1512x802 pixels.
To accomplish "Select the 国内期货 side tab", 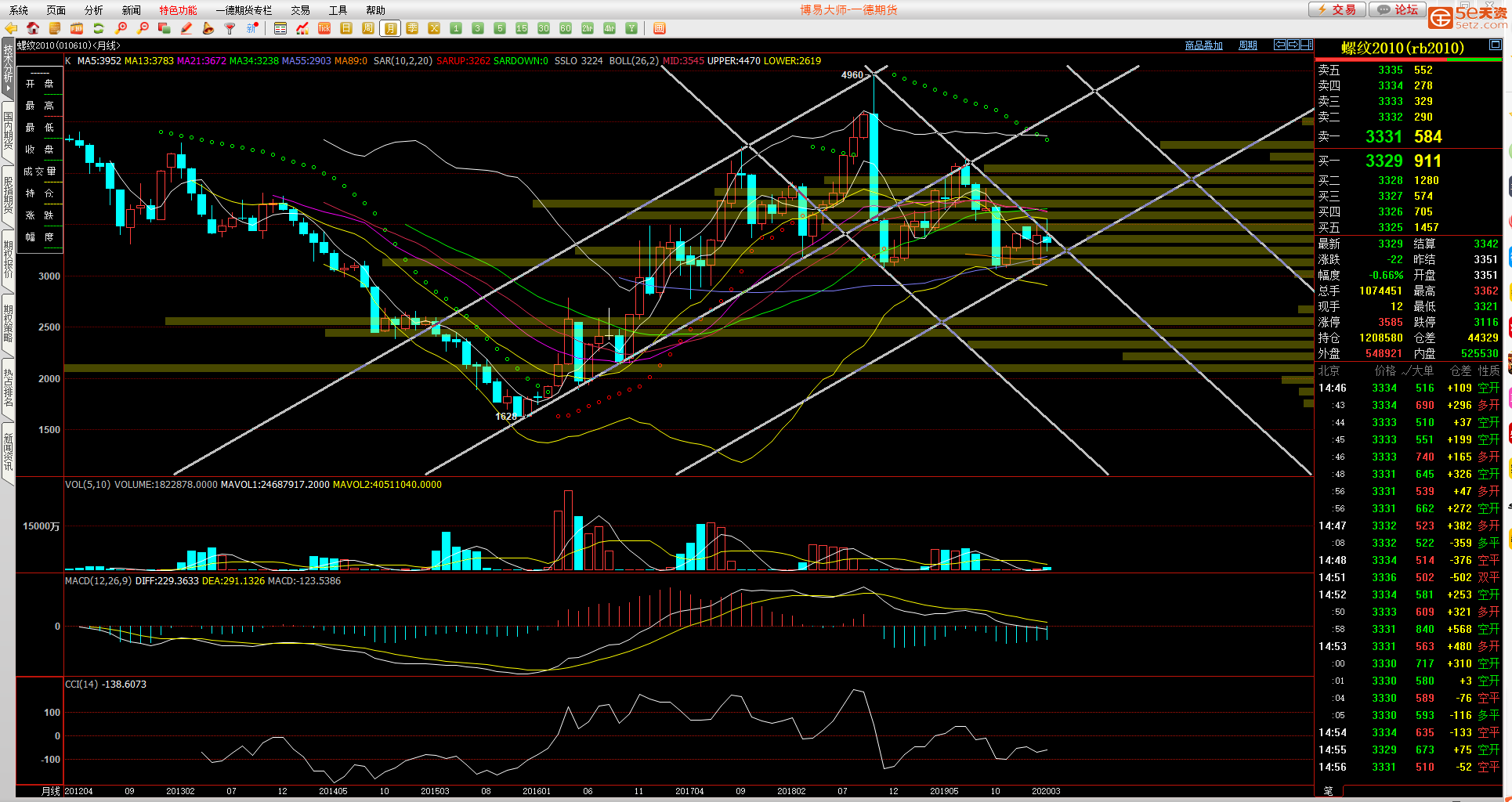I will click(8, 131).
